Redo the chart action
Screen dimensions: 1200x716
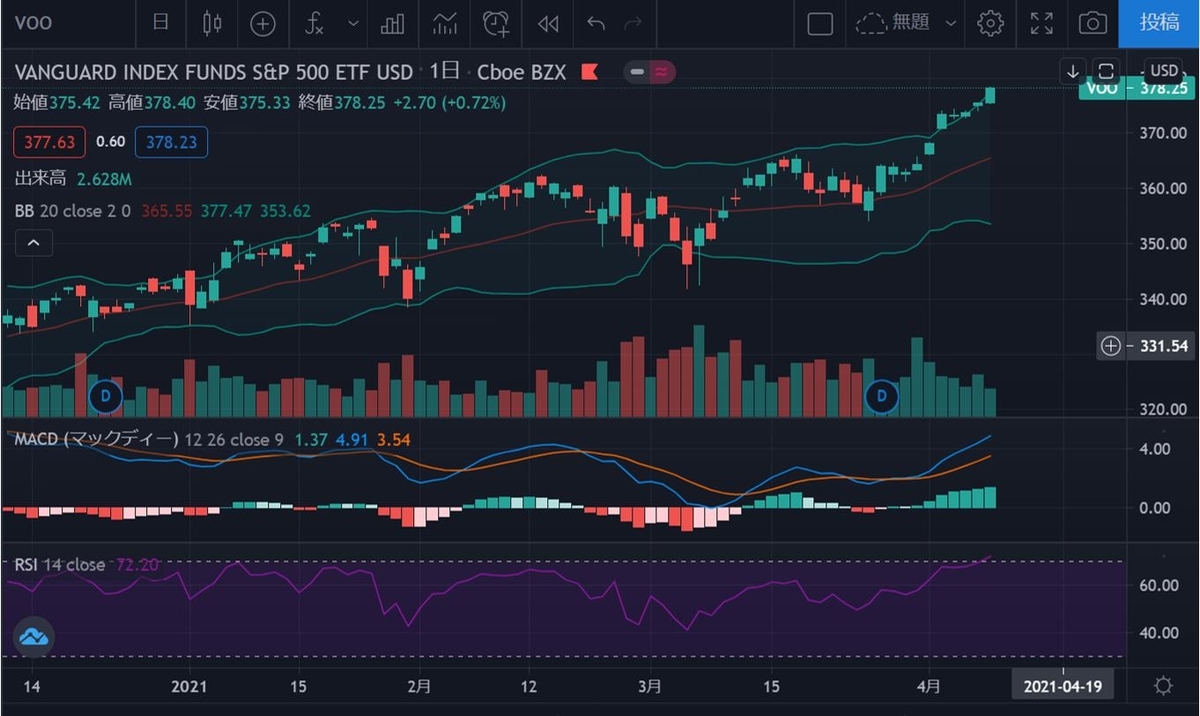coord(631,23)
